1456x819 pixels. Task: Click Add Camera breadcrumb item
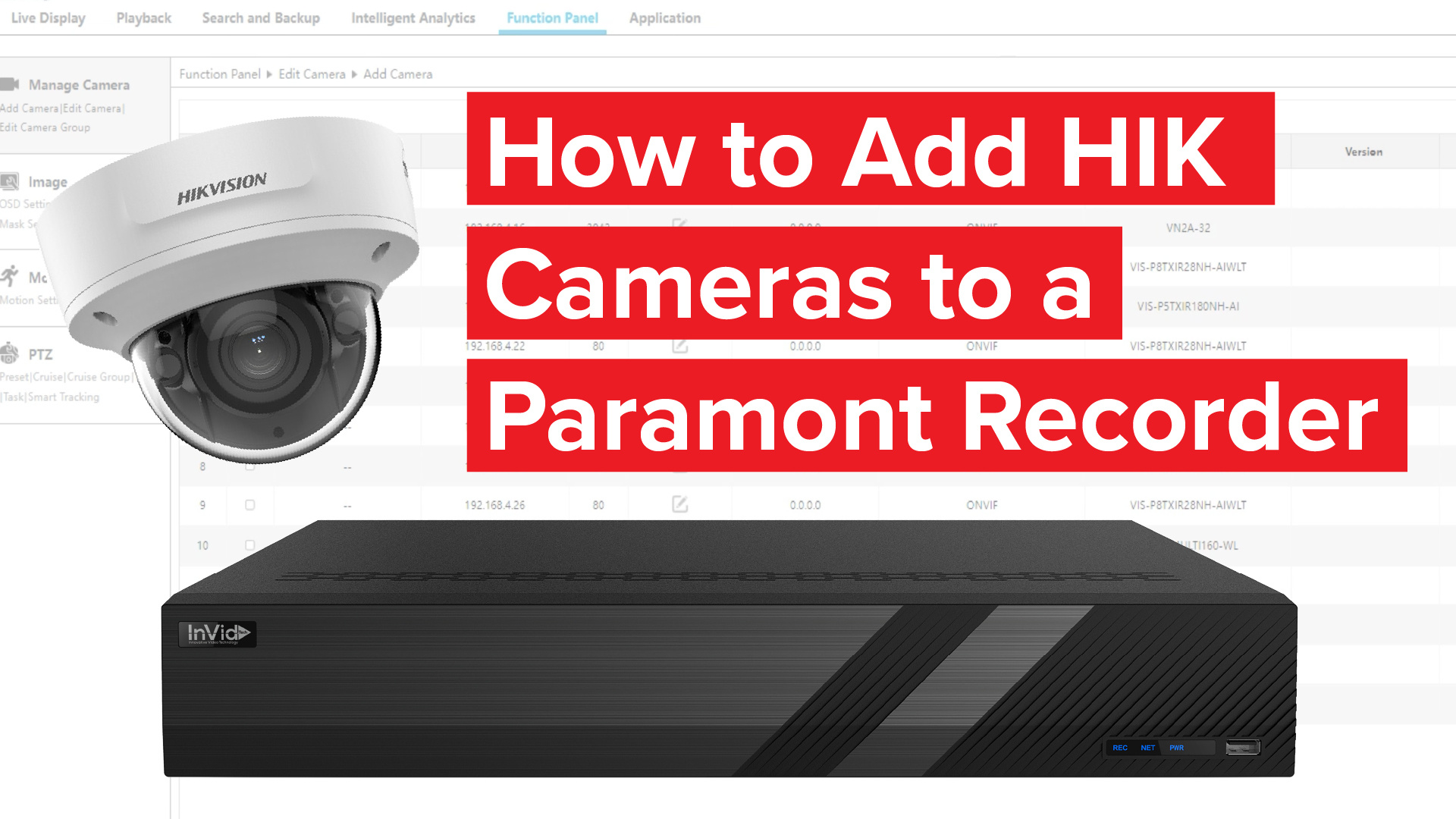tap(397, 74)
